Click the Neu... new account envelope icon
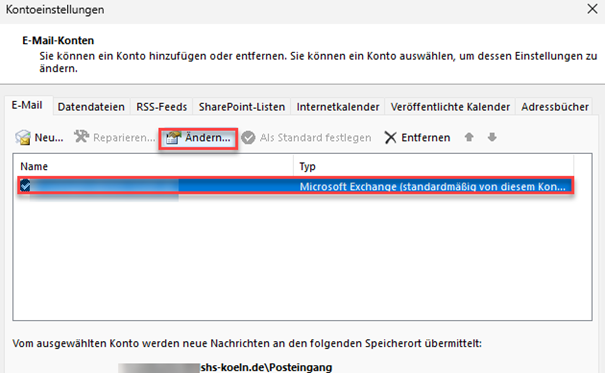Screen dimensions: 605x373 pos(23,137)
